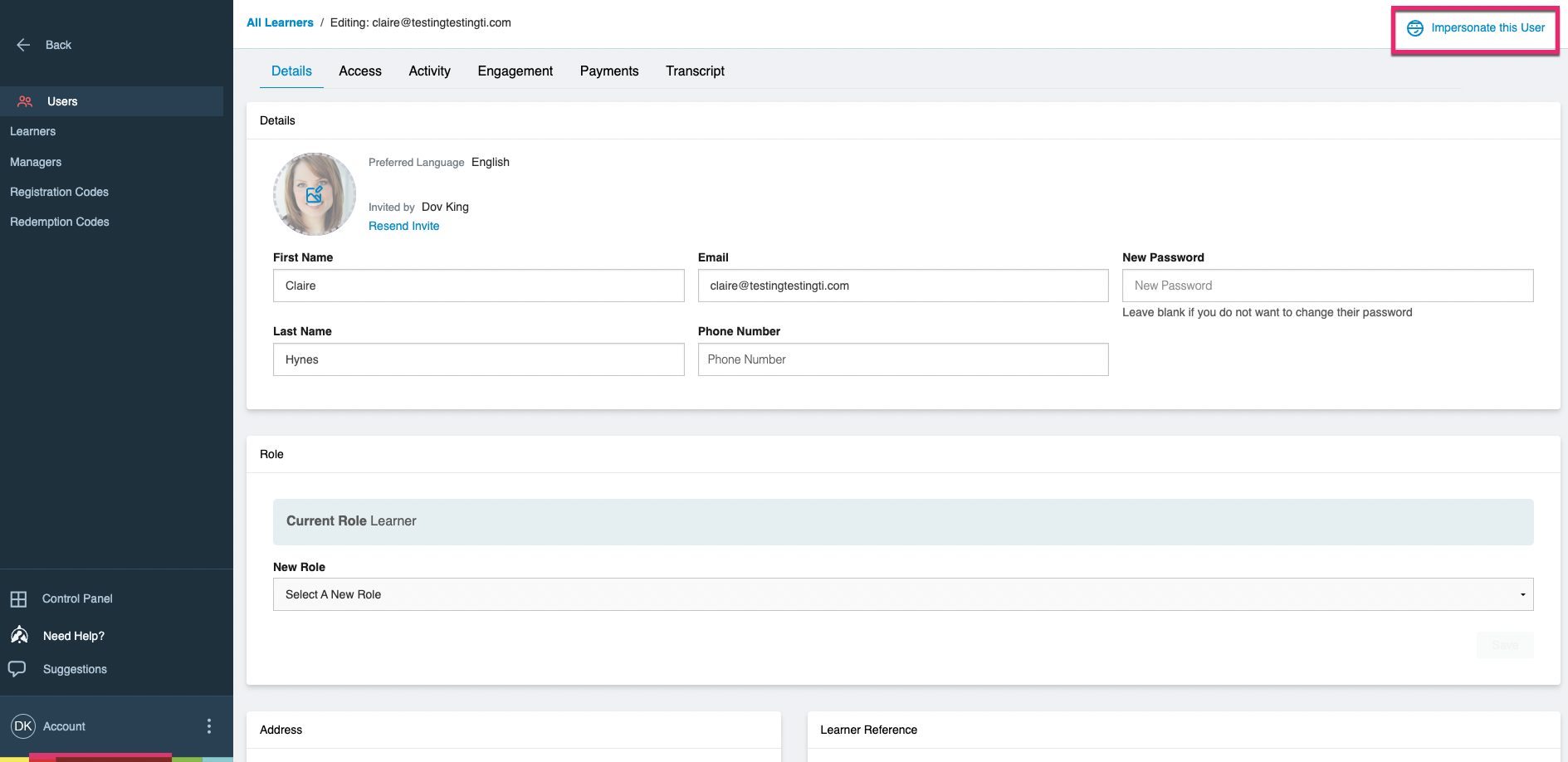Screen dimensions: 1568x762
Task: Click the edit icon on Claire's profile photo
Action: pos(314,194)
